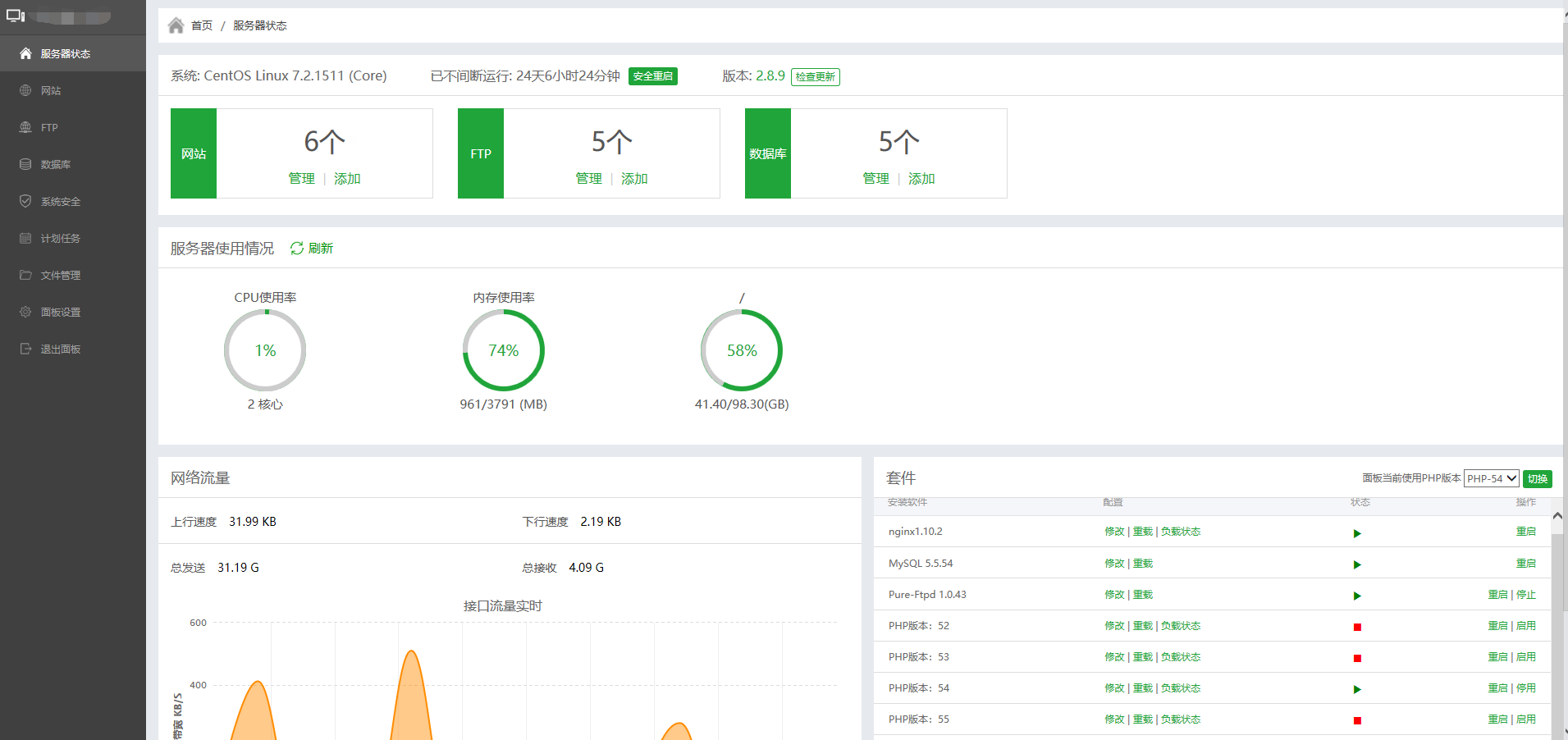
Task: Open 数据库 via its database icon
Action: coord(25,164)
